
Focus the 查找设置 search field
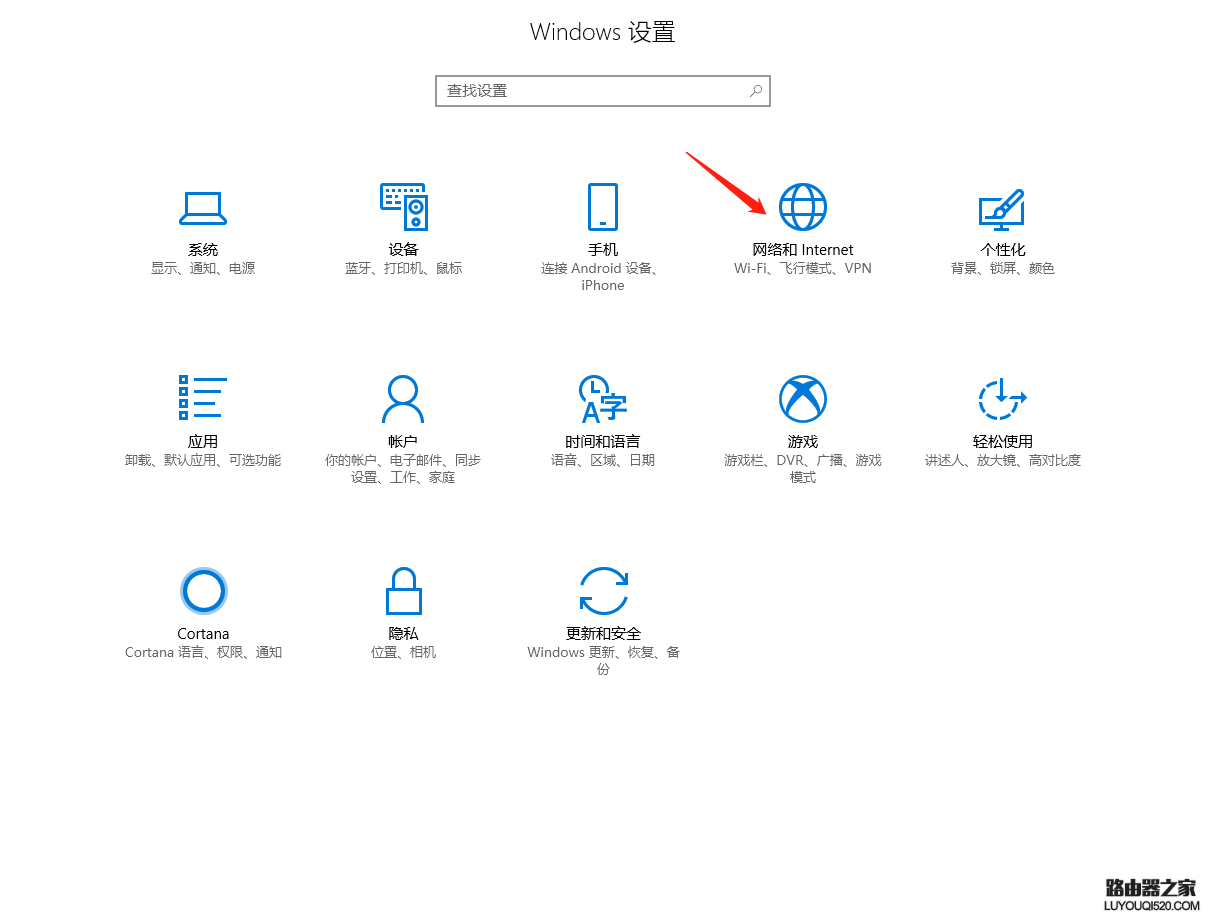click(x=603, y=91)
